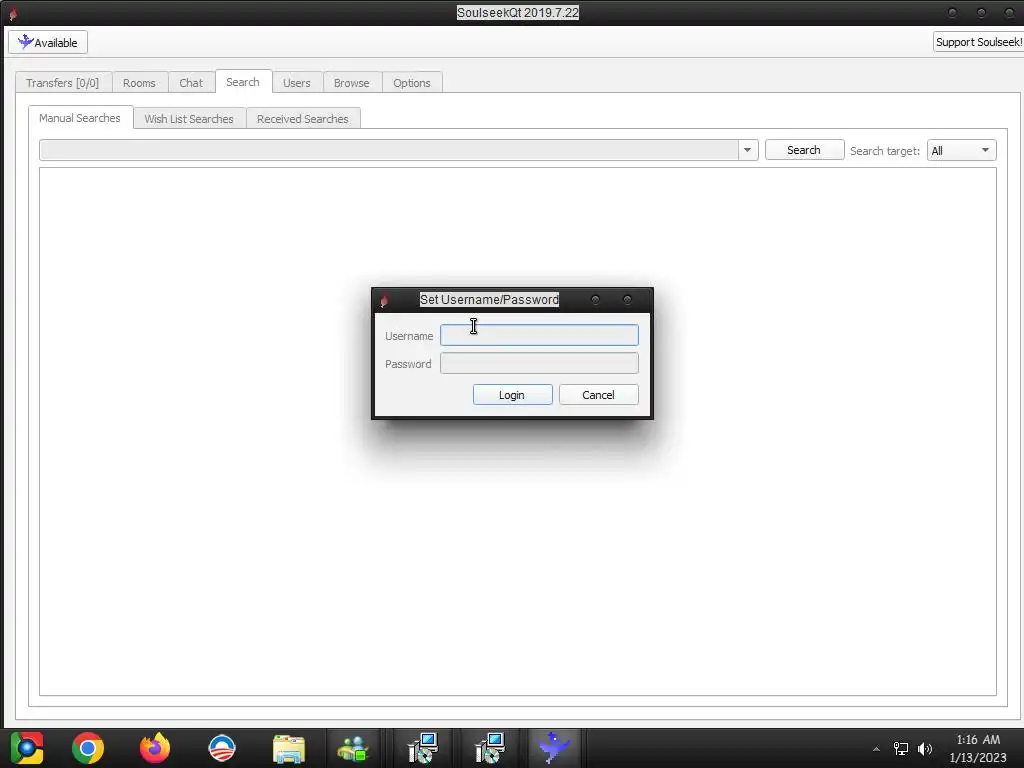Show hidden system tray icons arrow

[x=876, y=749]
